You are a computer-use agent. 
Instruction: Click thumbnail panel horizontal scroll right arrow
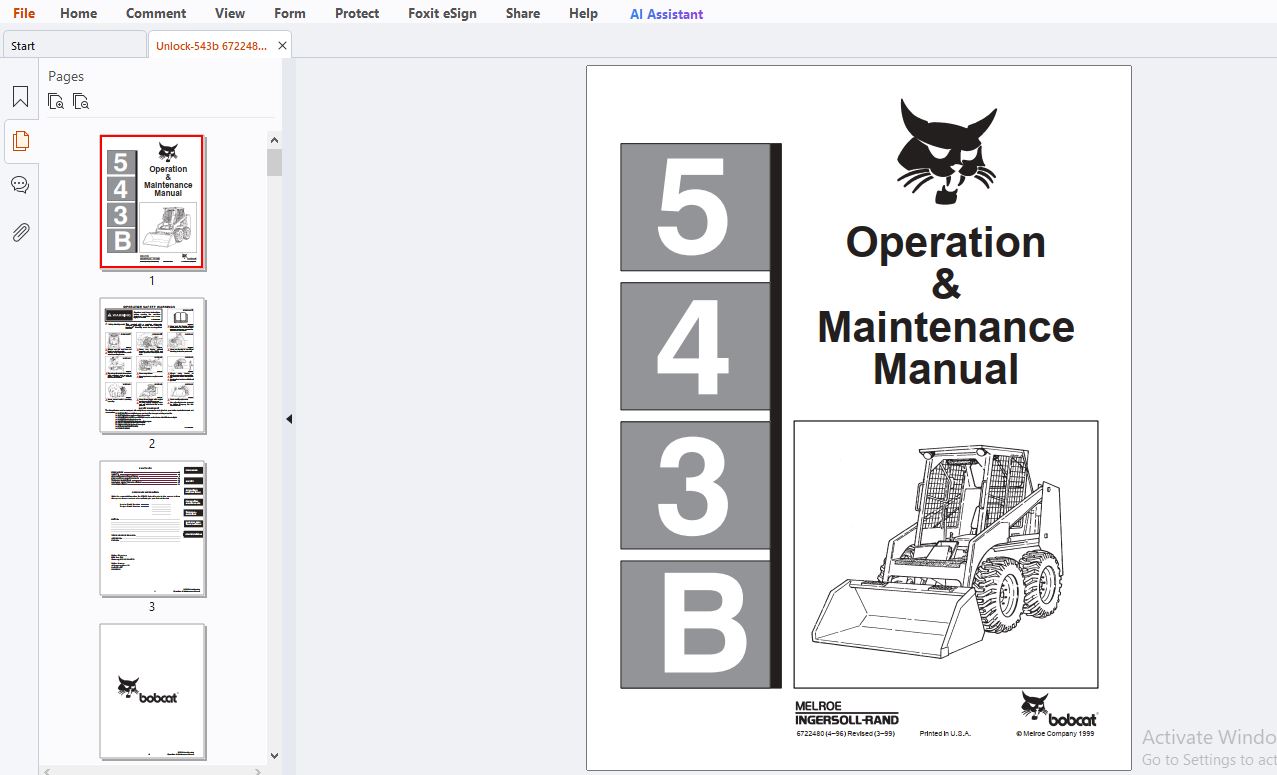pyautogui.click(x=260, y=771)
